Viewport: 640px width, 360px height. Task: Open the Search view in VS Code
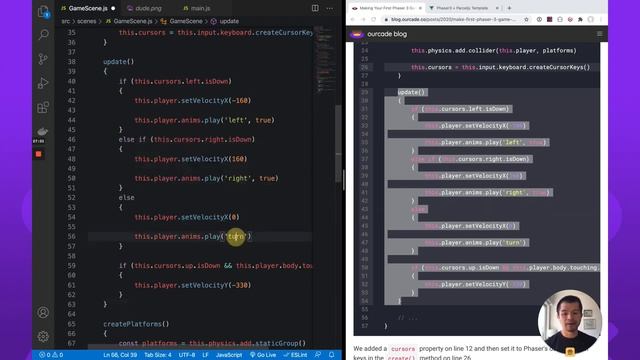[43, 35]
